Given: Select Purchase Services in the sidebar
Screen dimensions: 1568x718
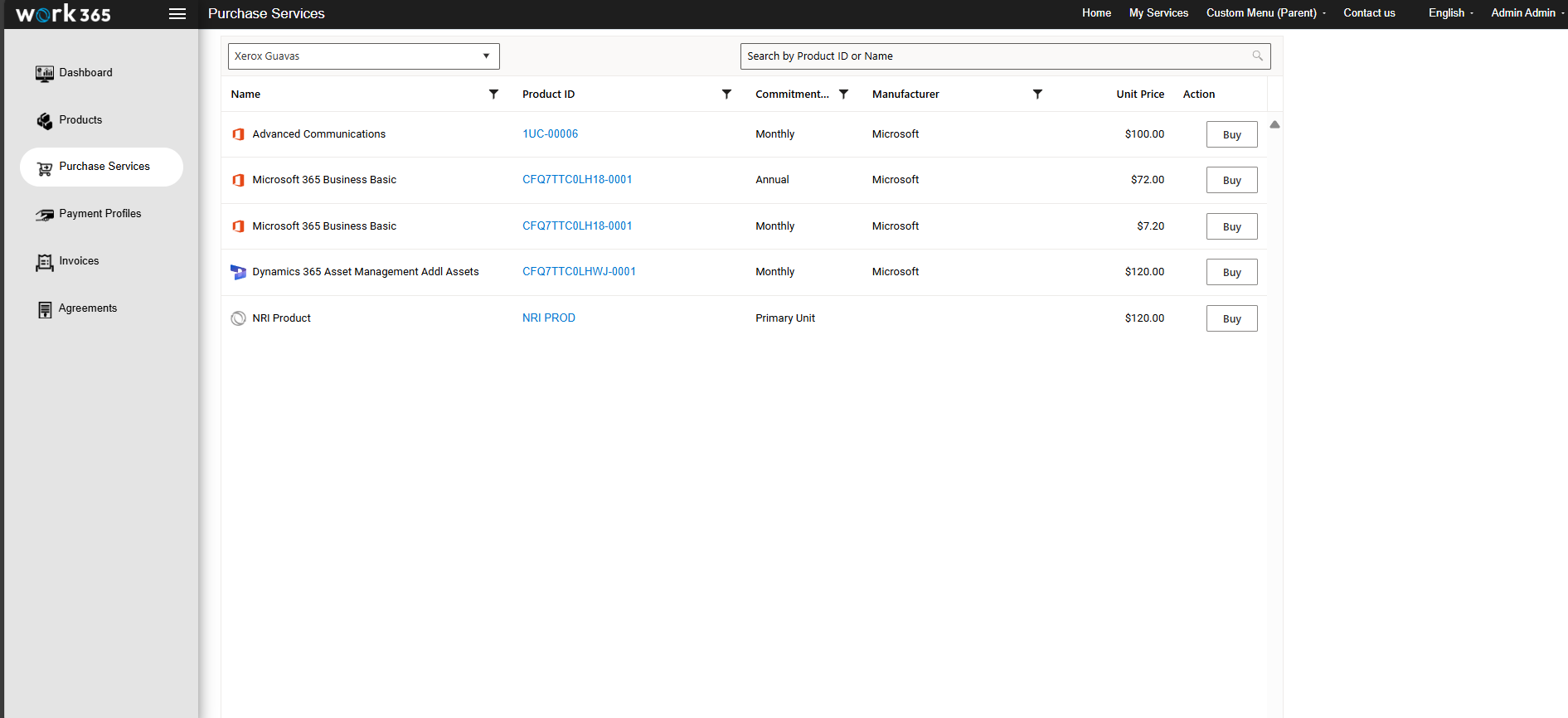Looking at the screenshot, I should (101, 167).
